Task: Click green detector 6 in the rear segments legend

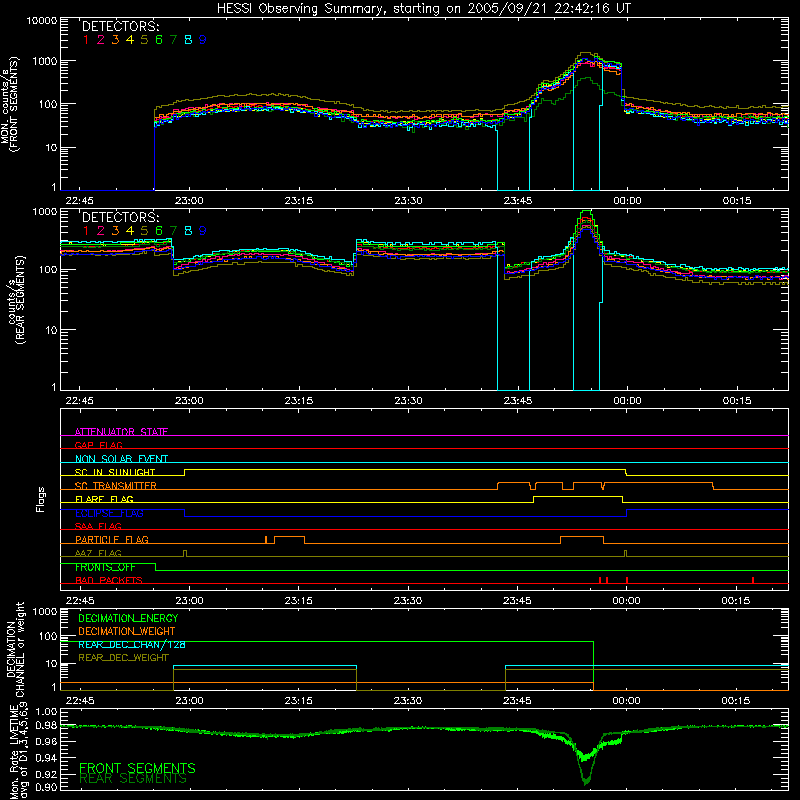Action: (x=159, y=231)
